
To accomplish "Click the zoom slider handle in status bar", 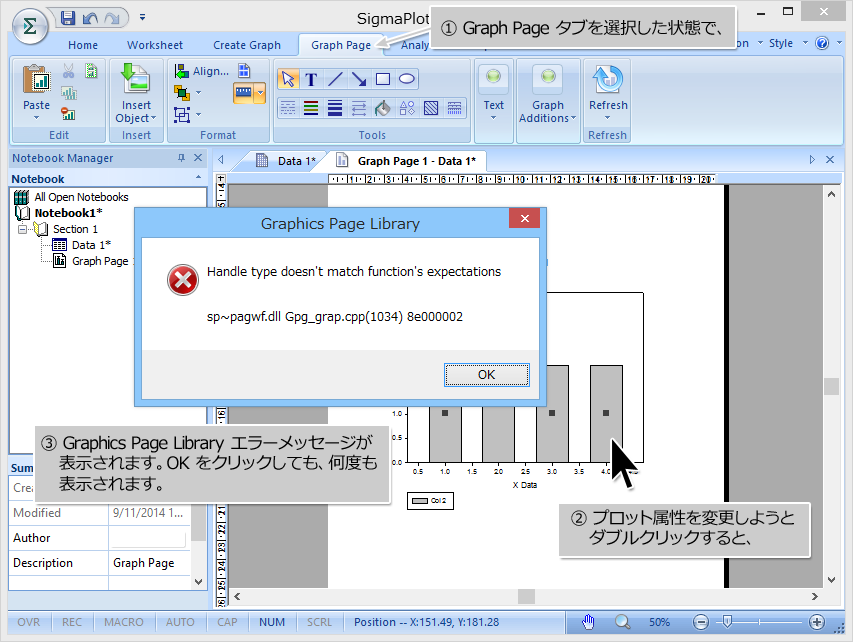I will click(x=727, y=621).
